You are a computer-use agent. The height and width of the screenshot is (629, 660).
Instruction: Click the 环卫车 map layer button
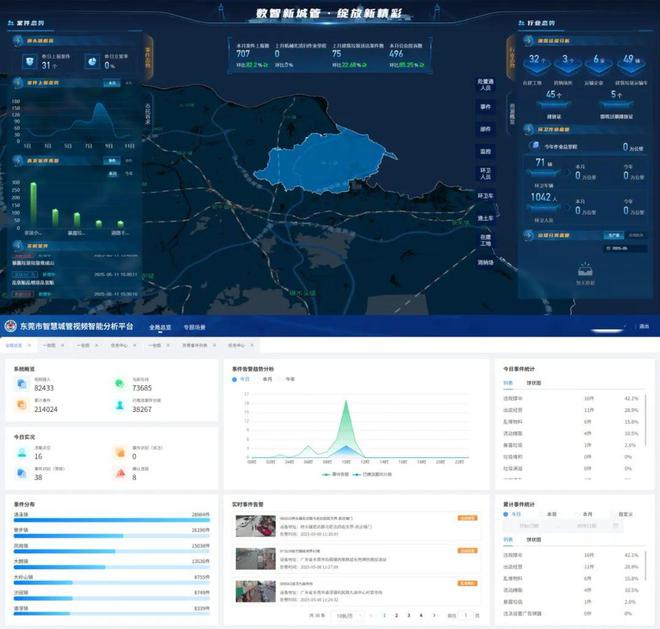(x=485, y=196)
